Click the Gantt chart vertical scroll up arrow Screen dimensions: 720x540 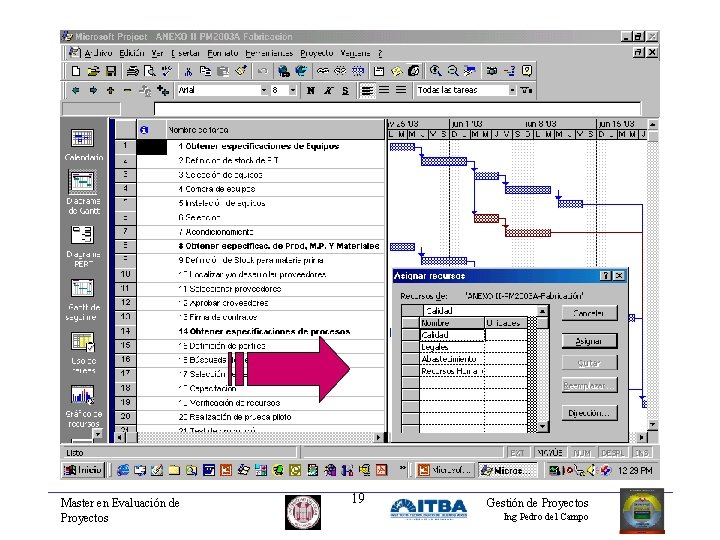[652, 124]
